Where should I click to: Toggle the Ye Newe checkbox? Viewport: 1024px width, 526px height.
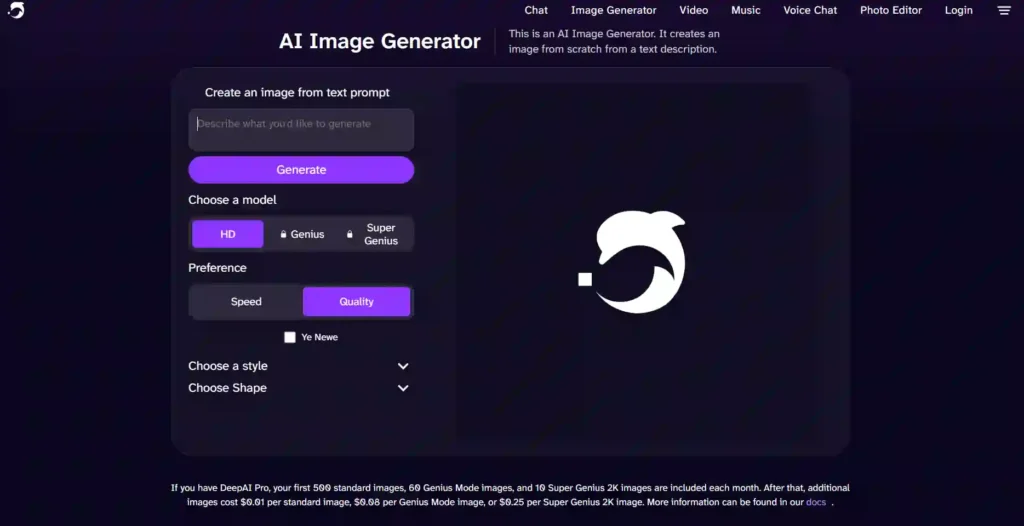[x=290, y=337]
